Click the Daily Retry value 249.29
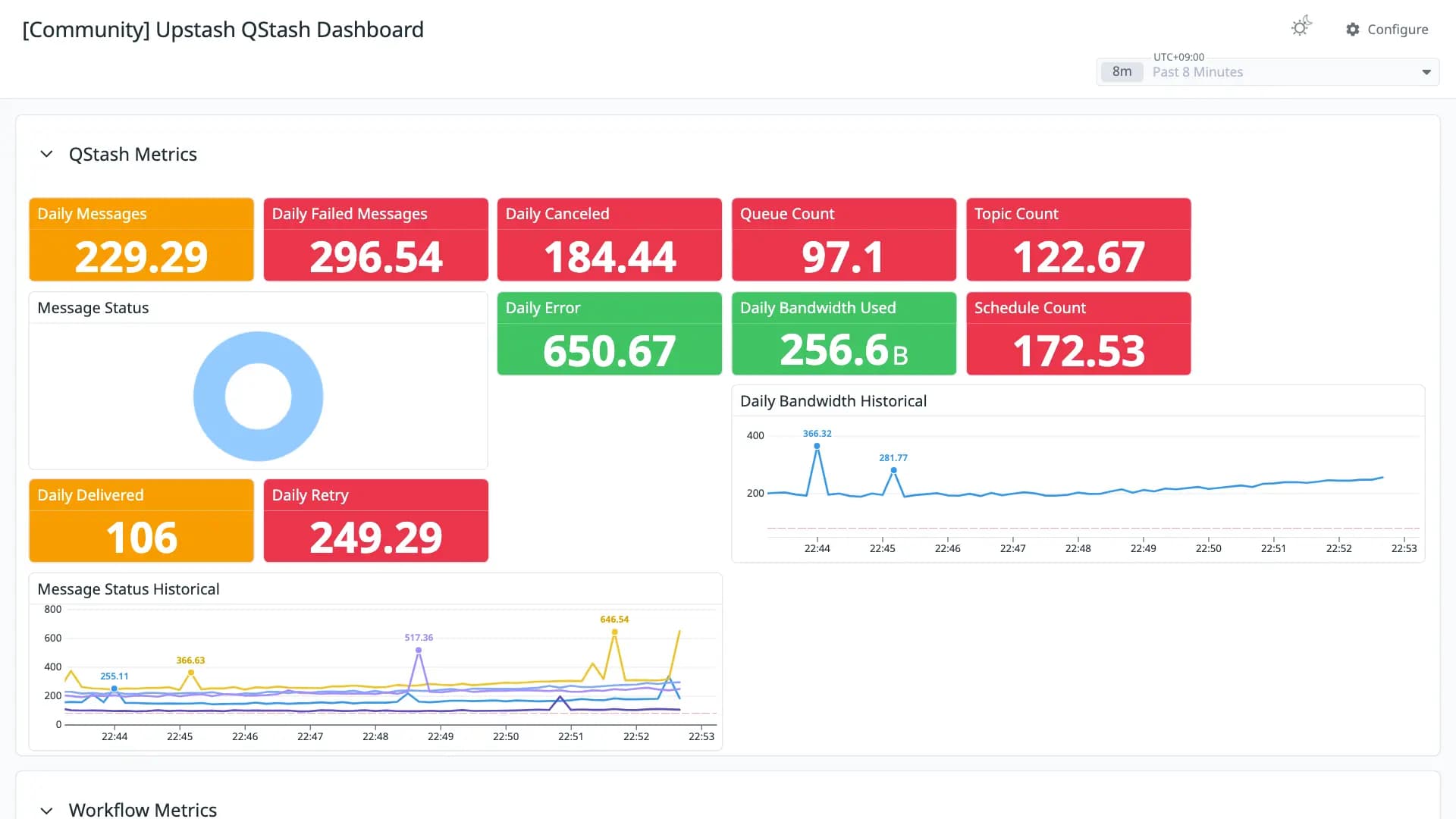This screenshot has width=1456, height=819. pyautogui.click(x=375, y=538)
